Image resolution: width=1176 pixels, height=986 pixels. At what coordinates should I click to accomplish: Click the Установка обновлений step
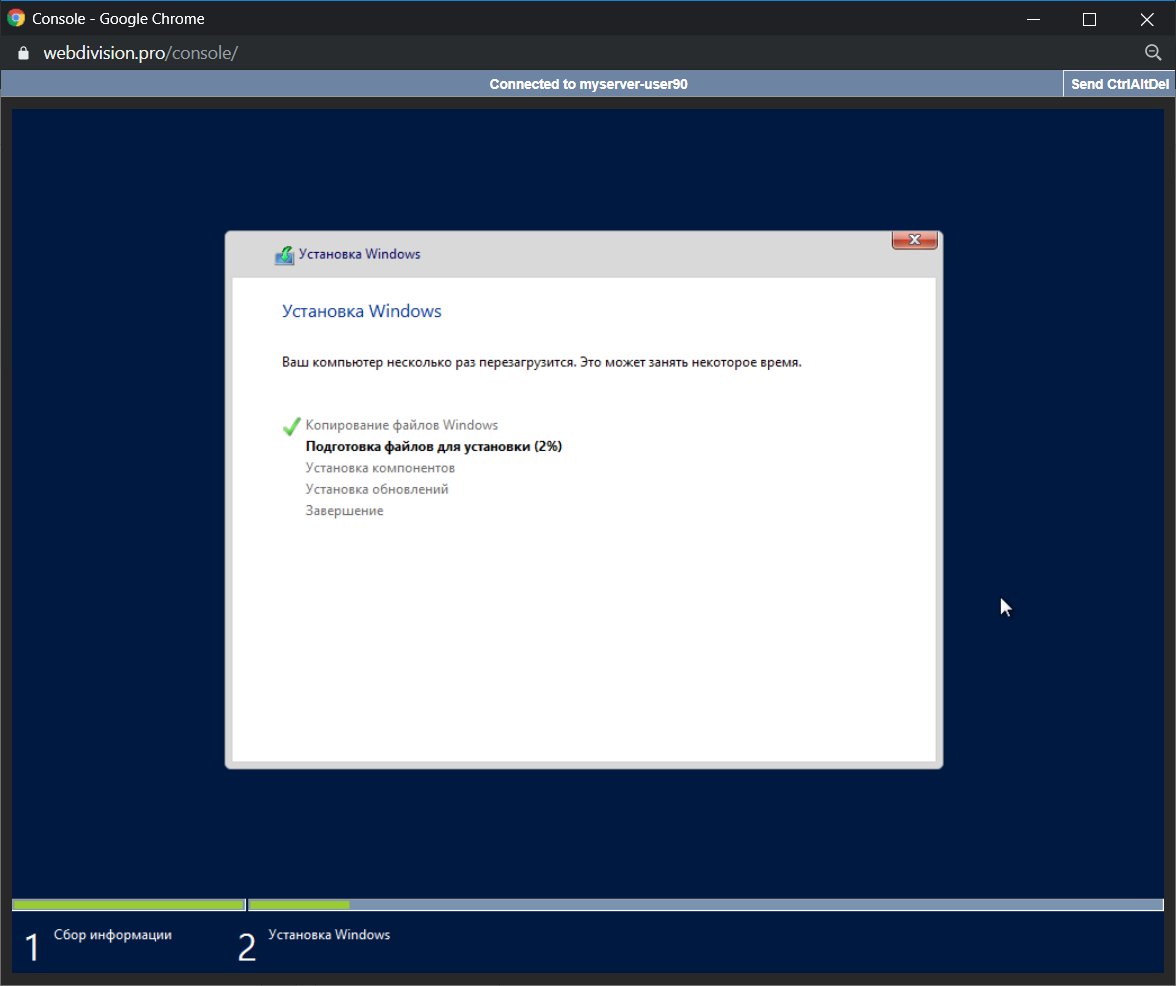click(x=377, y=490)
